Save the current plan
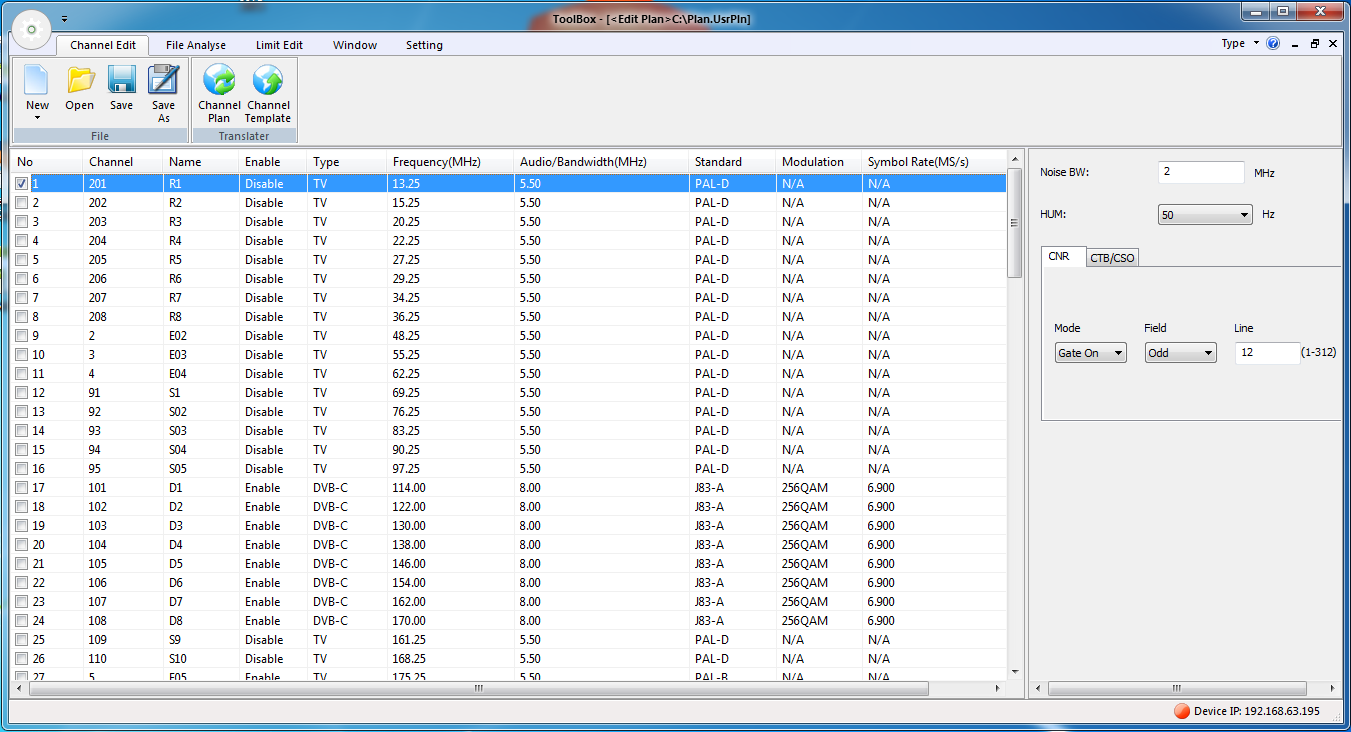Screen dimensions: 1351x732 (121, 89)
